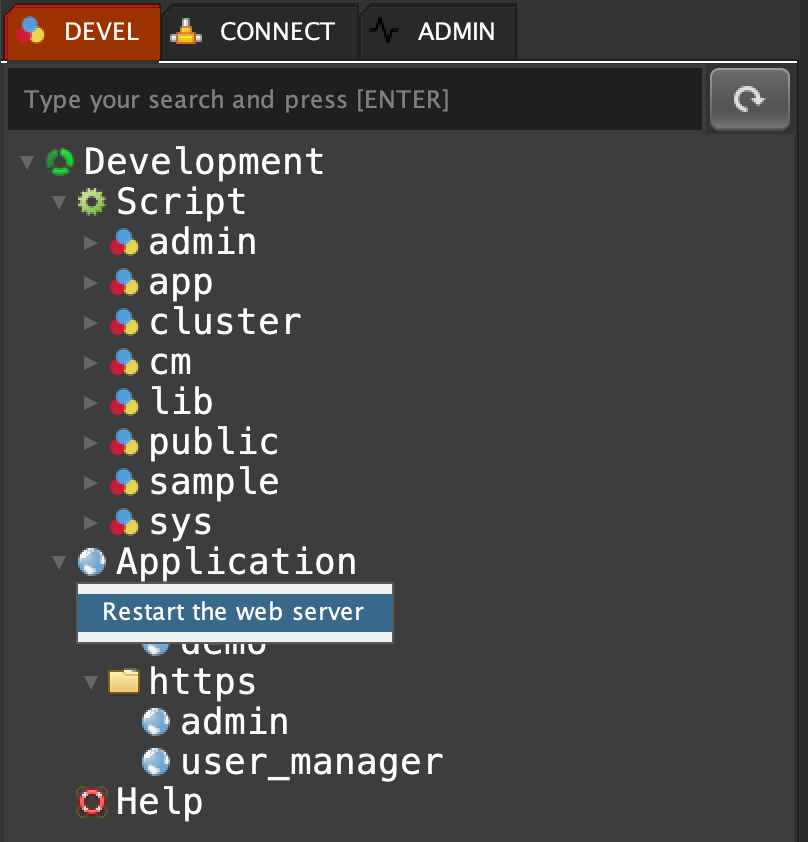
Task: Click the green Development root icon
Action: coord(59,162)
